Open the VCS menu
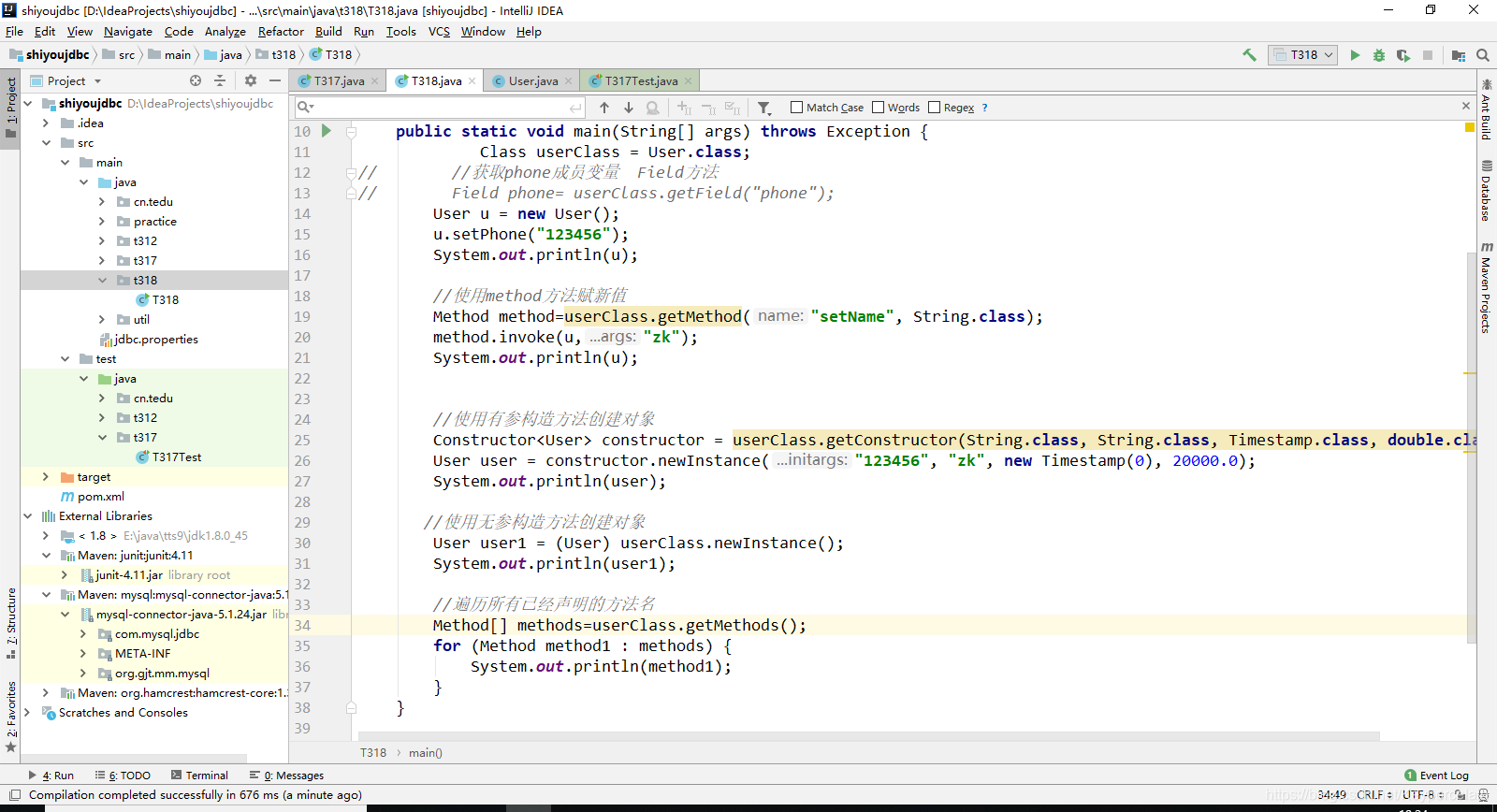1497x812 pixels. (x=439, y=31)
